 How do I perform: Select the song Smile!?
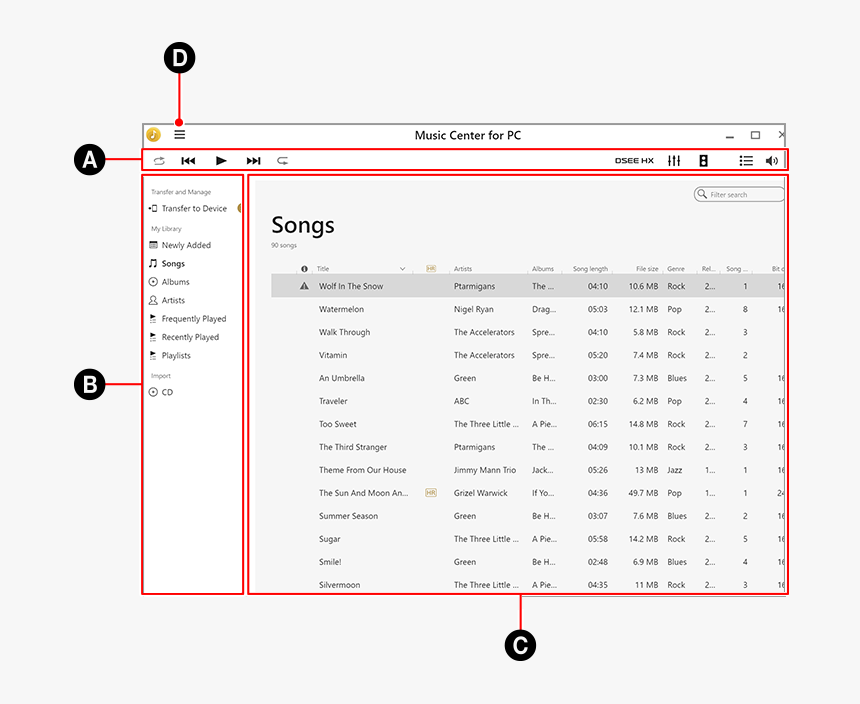click(x=330, y=563)
